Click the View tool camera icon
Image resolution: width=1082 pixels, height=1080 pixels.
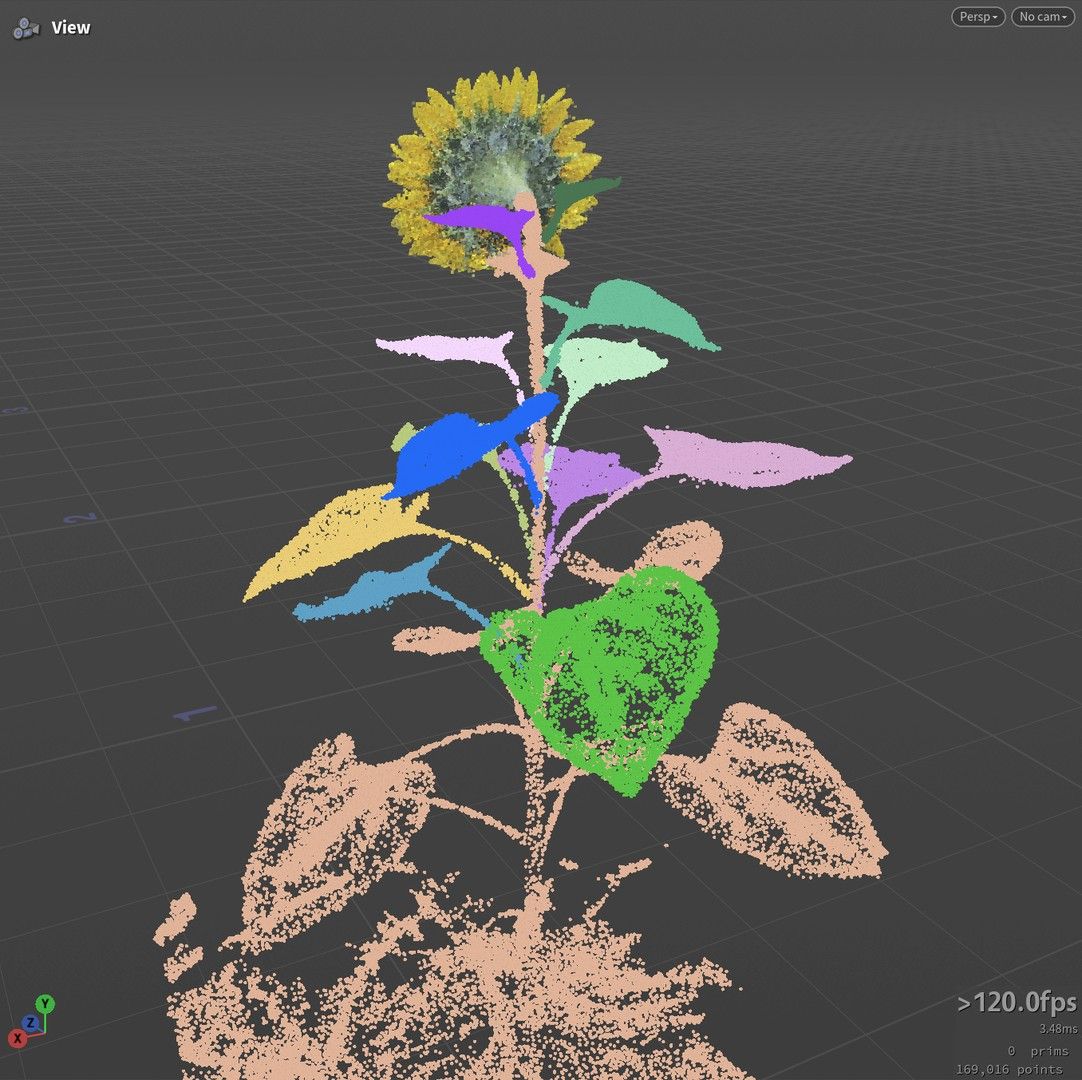[x=26, y=28]
